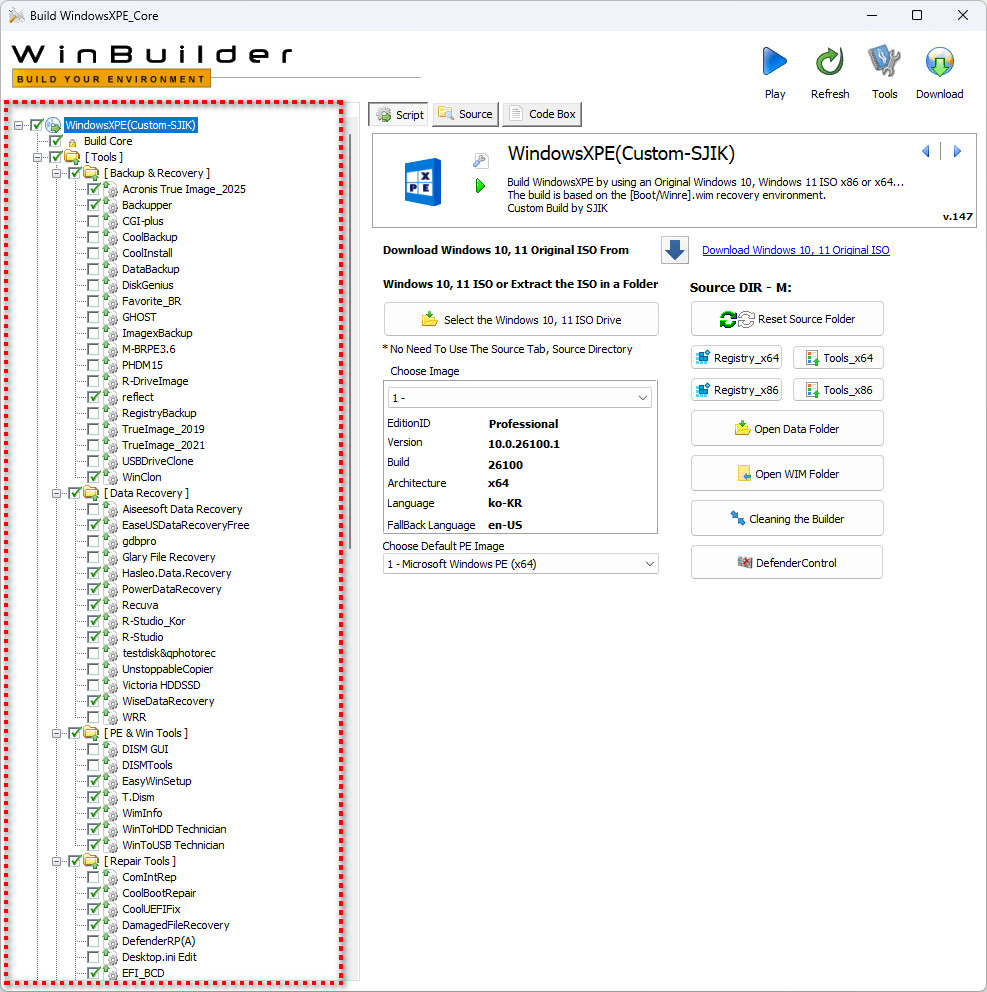This screenshot has width=987, height=992.
Task: Click the gear icon beside DiskGenius
Action: click(111, 285)
